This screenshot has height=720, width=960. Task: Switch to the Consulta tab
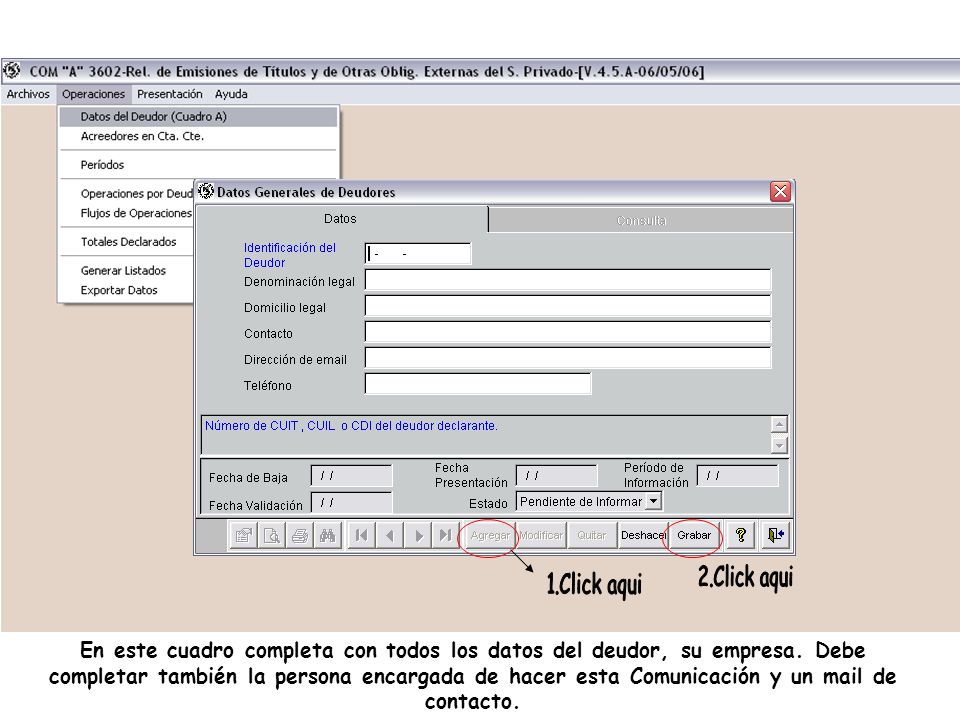point(641,220)
